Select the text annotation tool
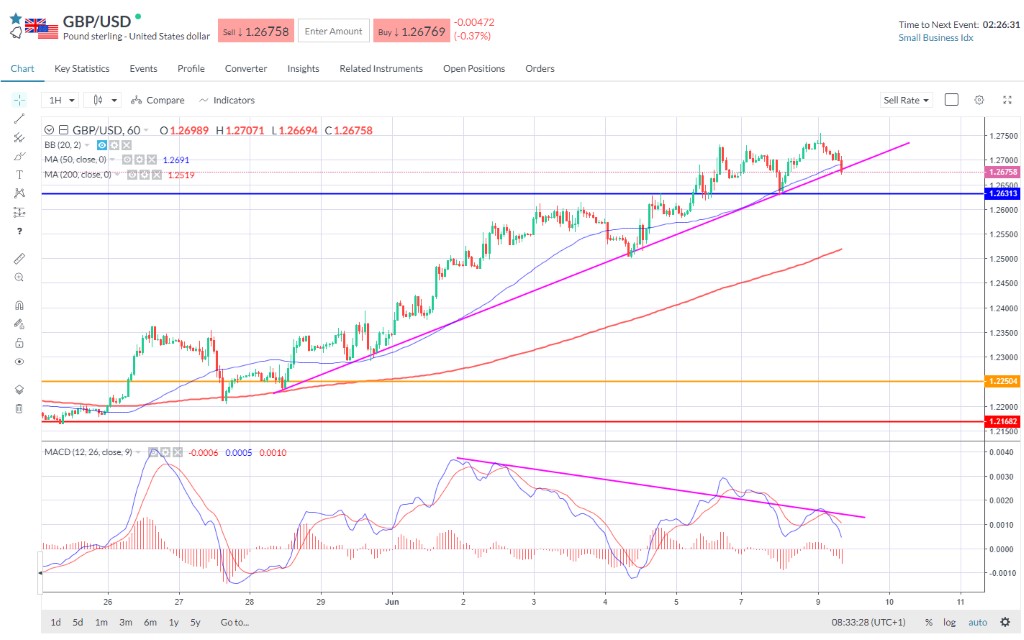Image resolution: width=1024 pixels, height=640 pixels. click(19, 174)
